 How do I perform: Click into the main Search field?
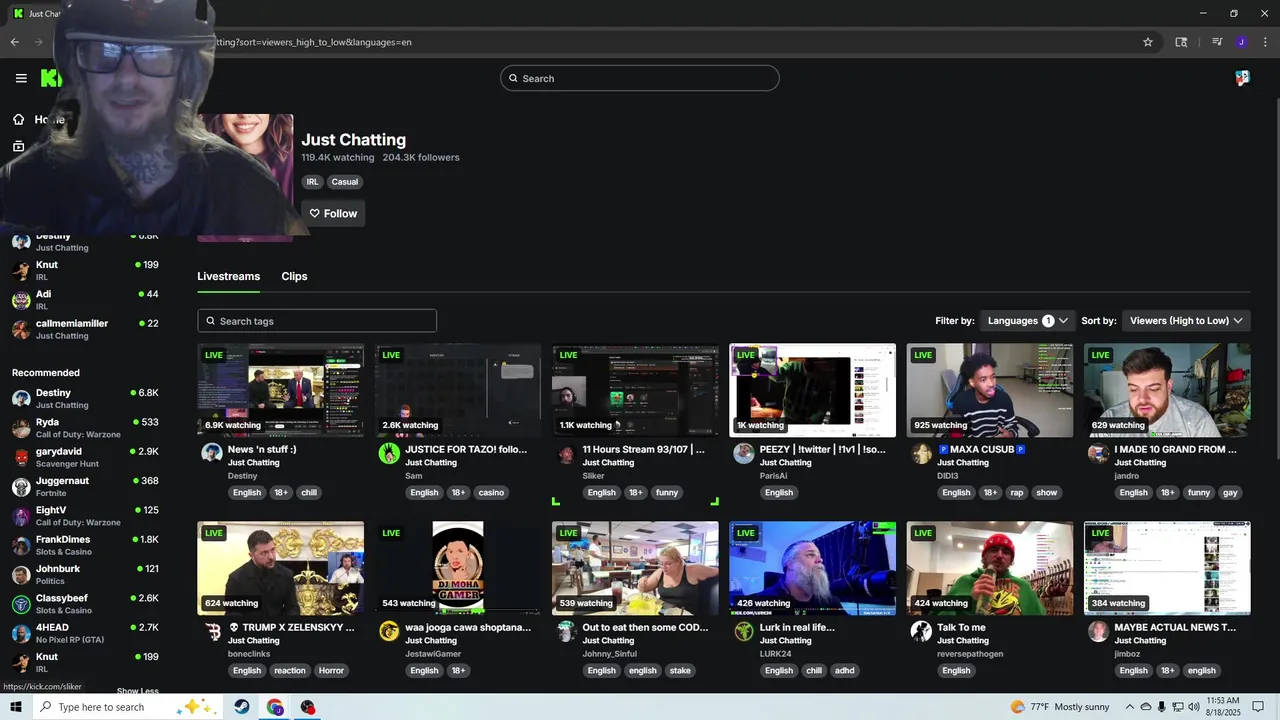[640, 78]
